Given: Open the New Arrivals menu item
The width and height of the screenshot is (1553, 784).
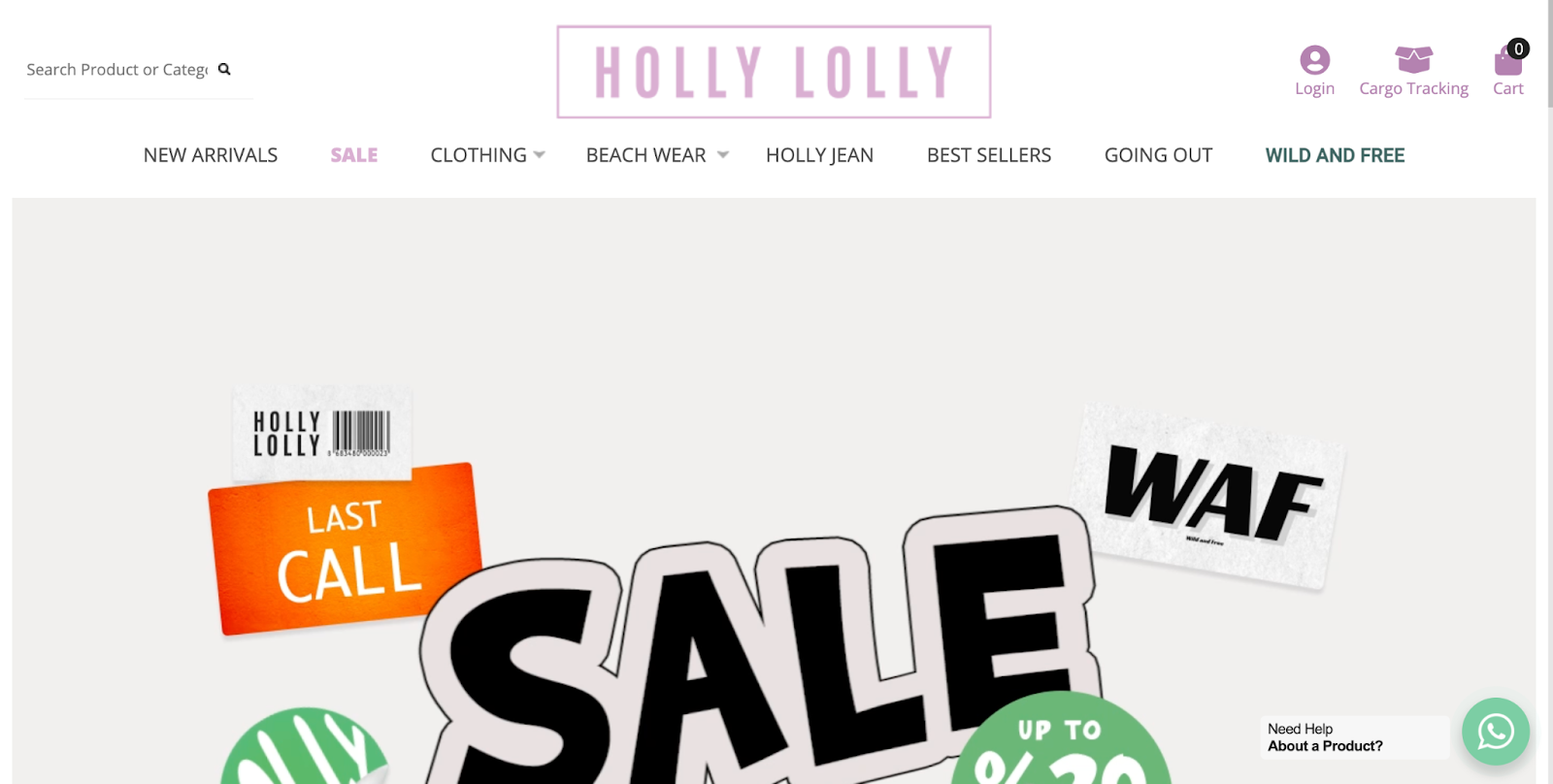Looking at the screenshot, I should pyautogui.click(x=211, y=155).
